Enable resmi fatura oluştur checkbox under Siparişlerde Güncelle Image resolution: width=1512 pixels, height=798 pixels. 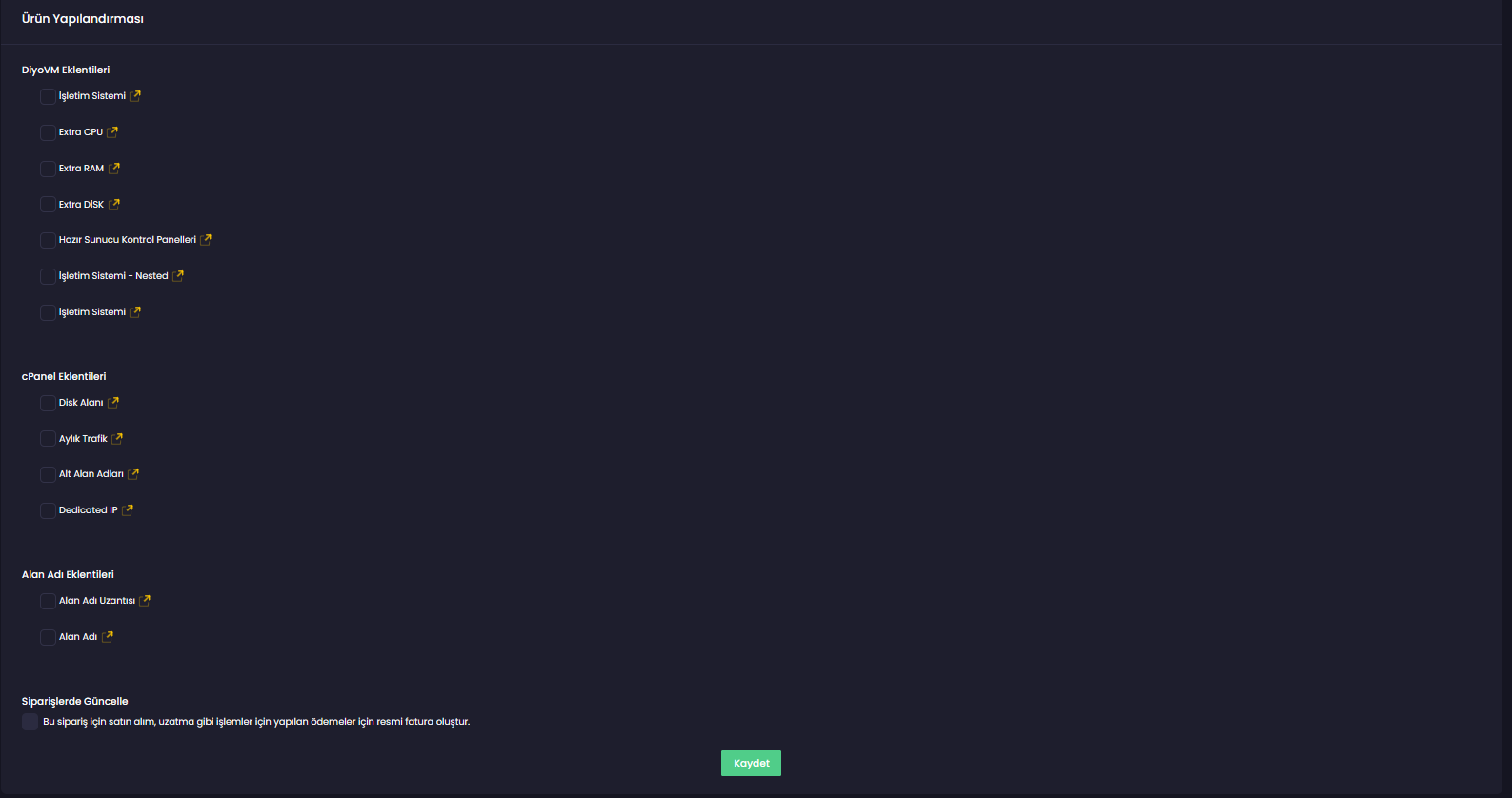point(30,722)
